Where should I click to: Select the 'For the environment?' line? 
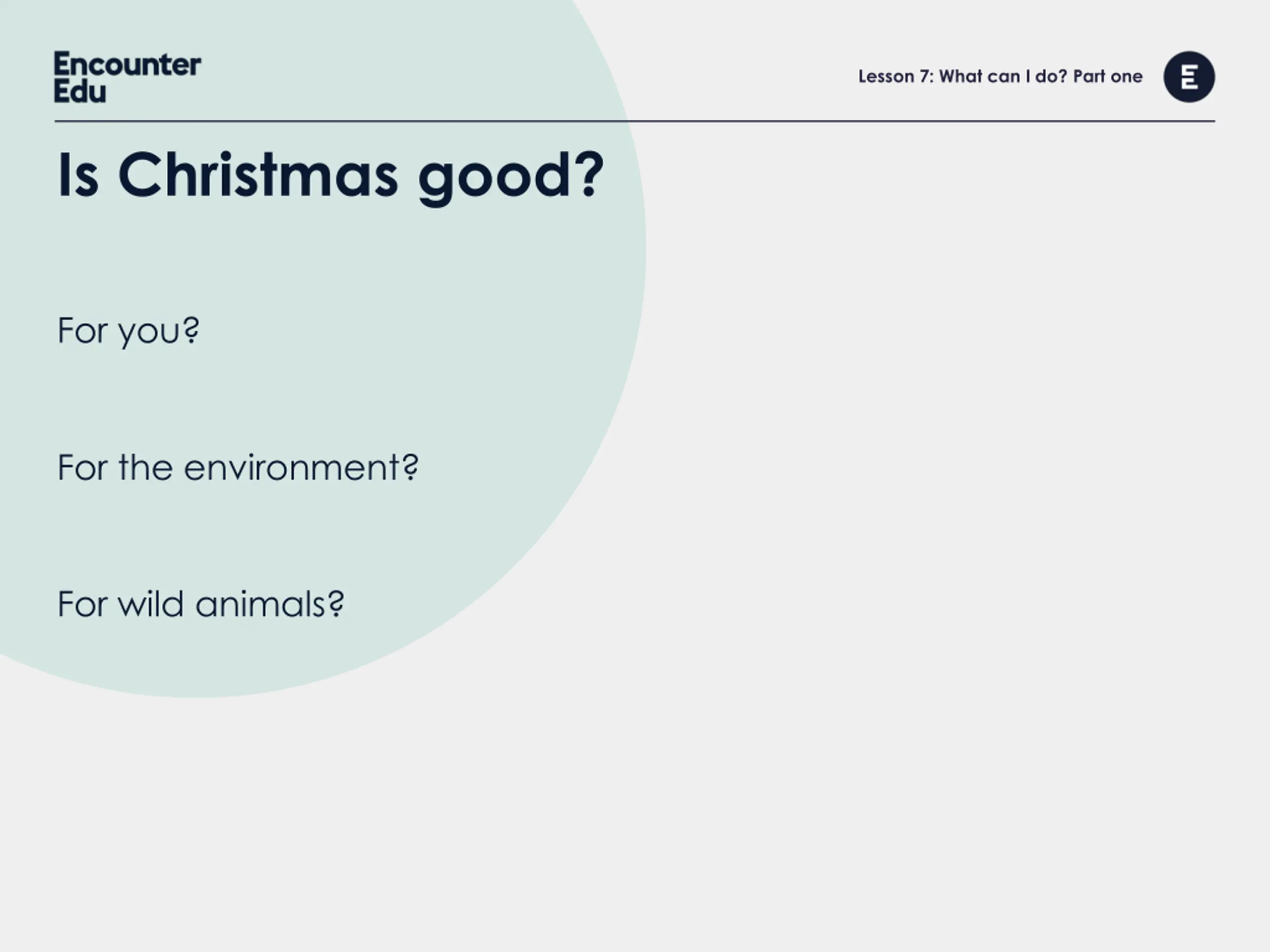[x=238, y=467]
